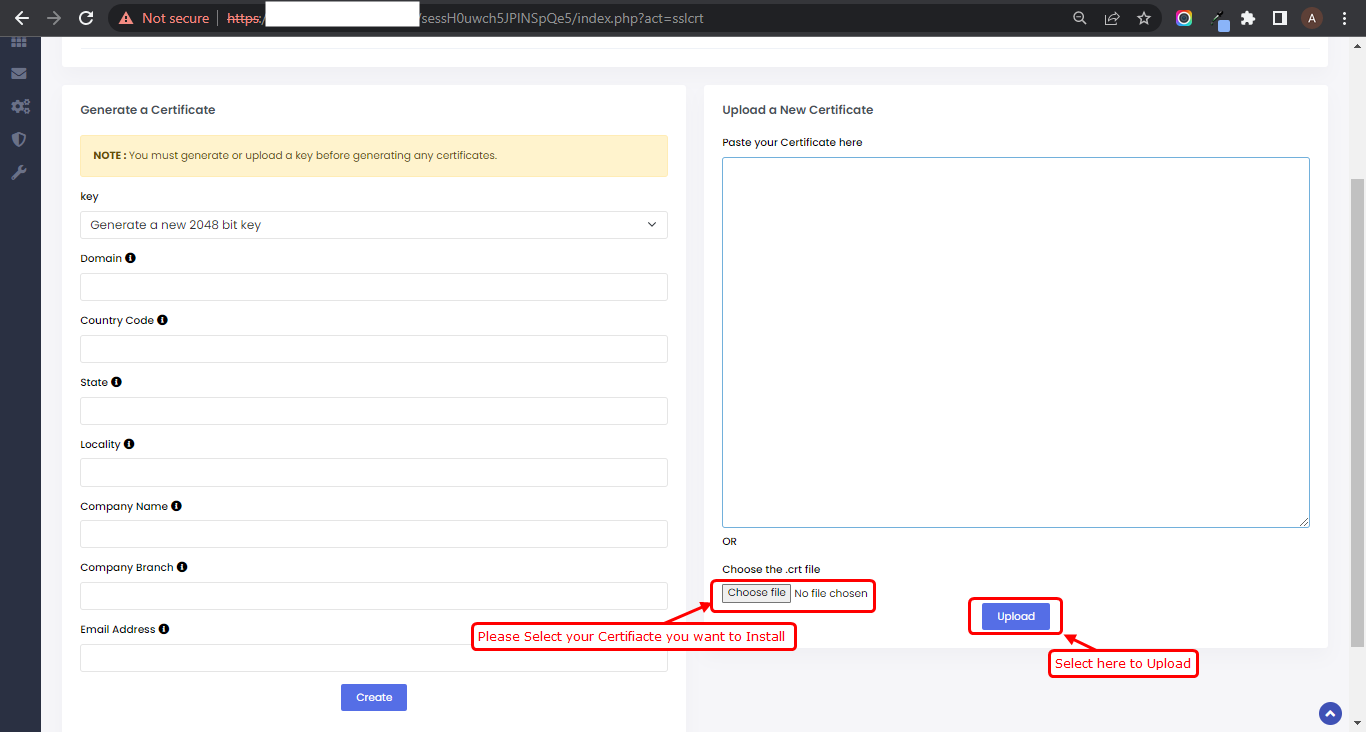Click the gears configuration icon in sidebar
Viewport: 1366px width, 732px height.
click(x=20, y=106)
